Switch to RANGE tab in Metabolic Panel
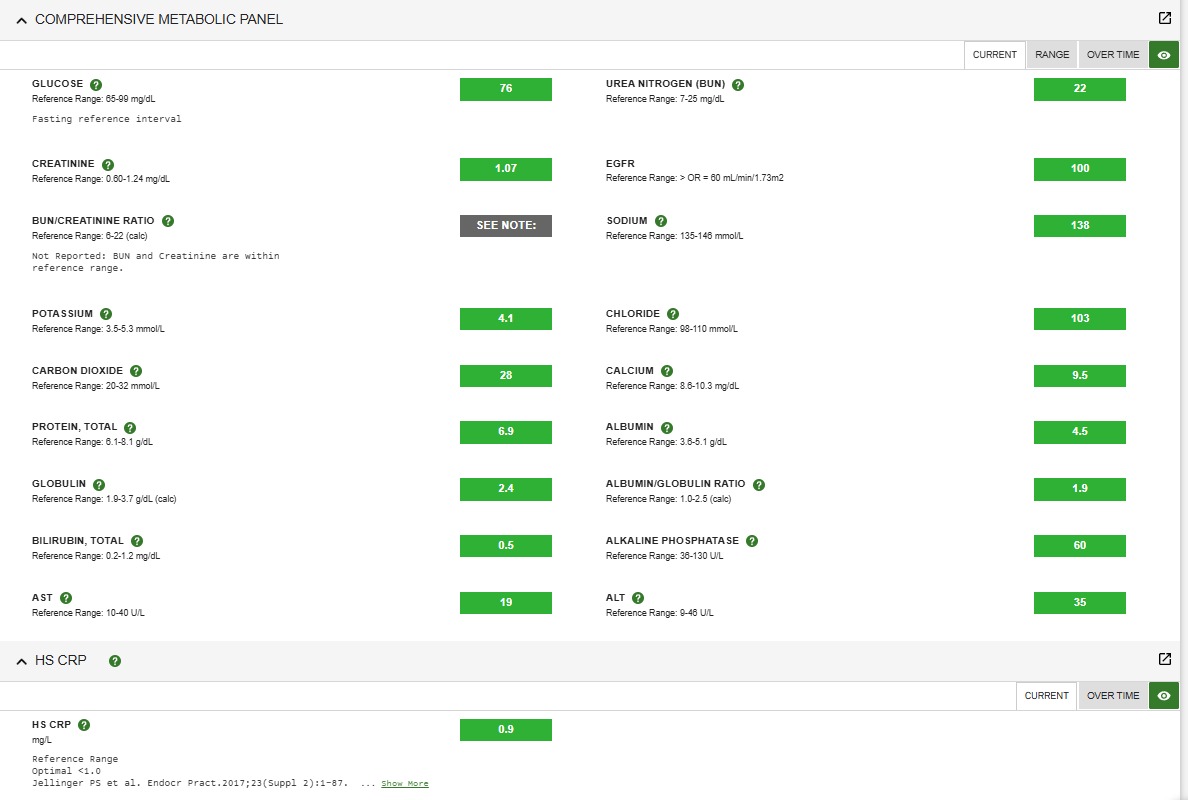The height and width of the screenshot is (800, 1188). pyautogui.click(x=1052, y=55)
